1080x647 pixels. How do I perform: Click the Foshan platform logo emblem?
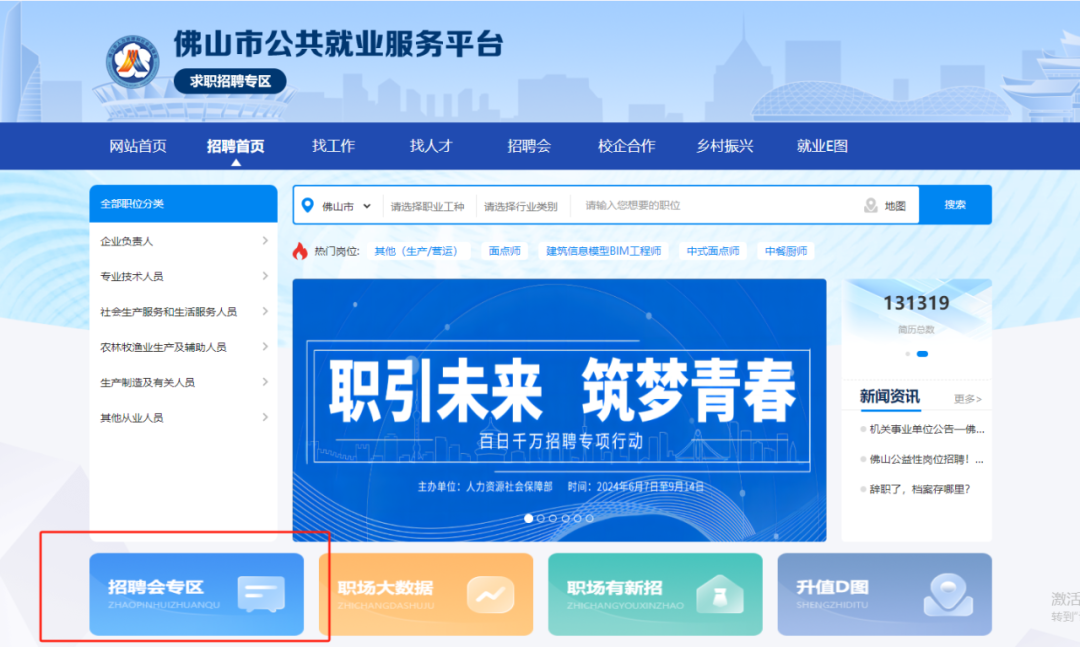click(x=132, y=61)
